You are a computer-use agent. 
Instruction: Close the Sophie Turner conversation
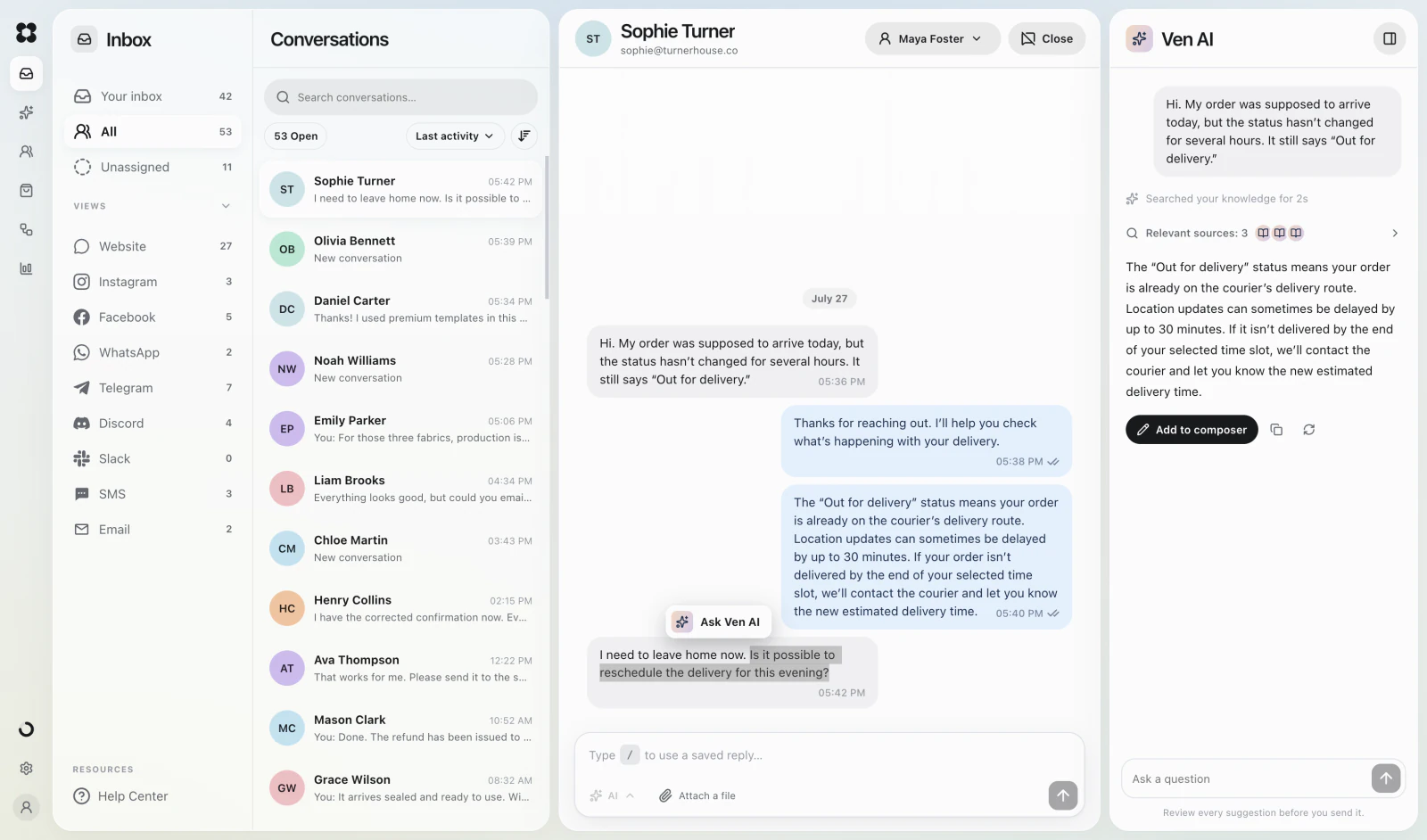pos(1047,38)
